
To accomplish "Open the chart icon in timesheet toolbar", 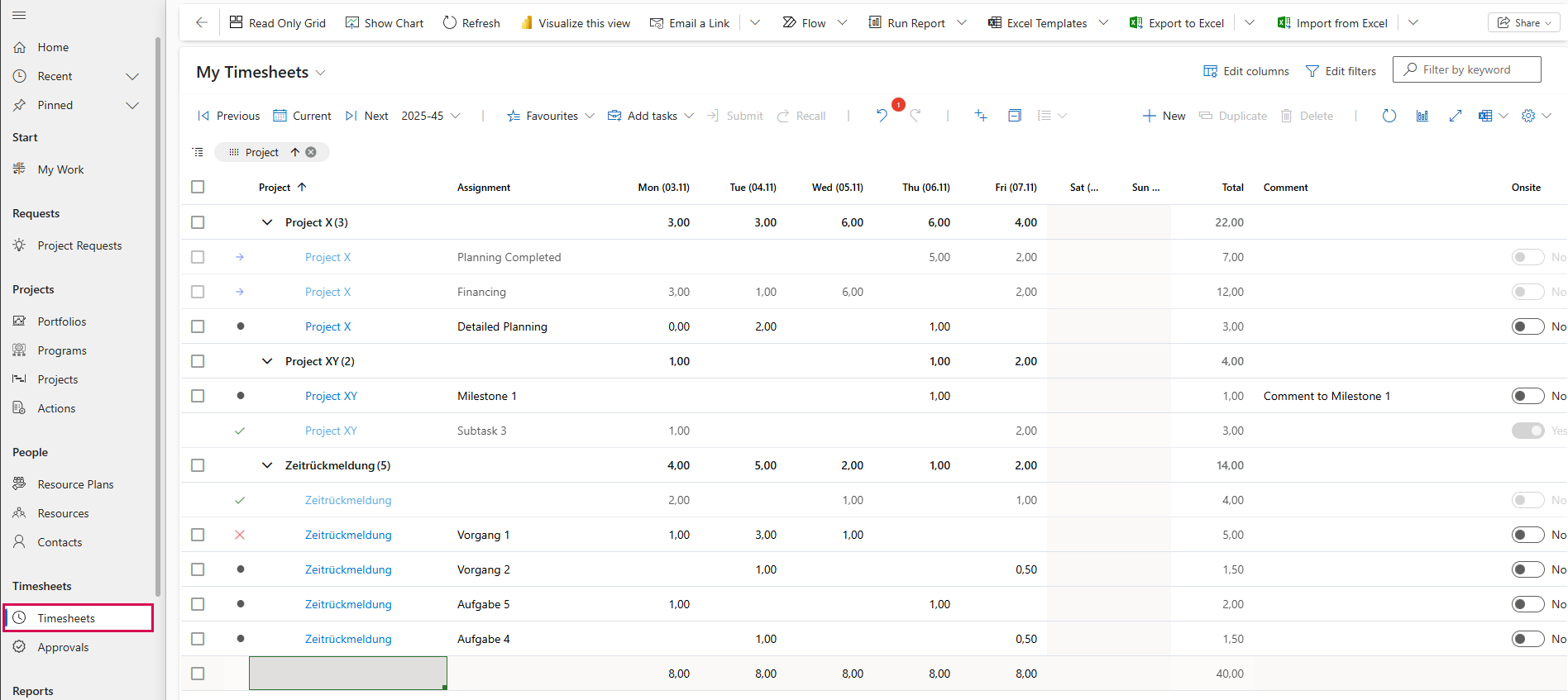I will pyautogui.click(x=1422, y=116).
